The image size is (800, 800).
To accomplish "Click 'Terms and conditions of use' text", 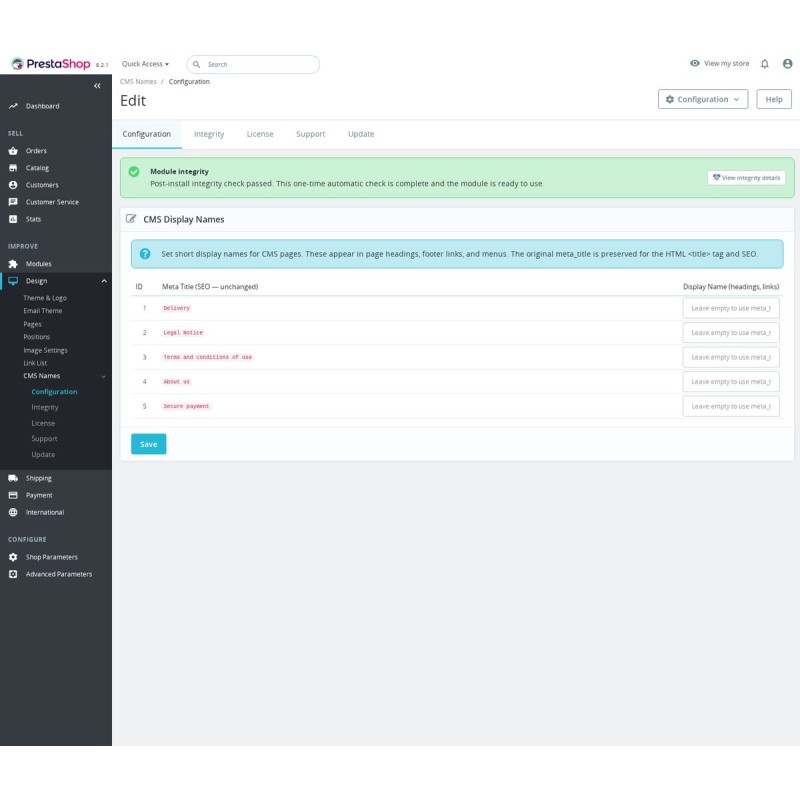I will point(208,357).
